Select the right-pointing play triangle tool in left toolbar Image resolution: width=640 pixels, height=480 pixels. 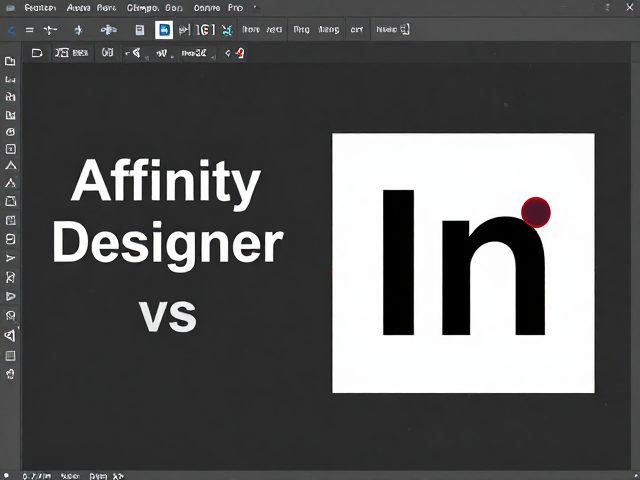11,296
